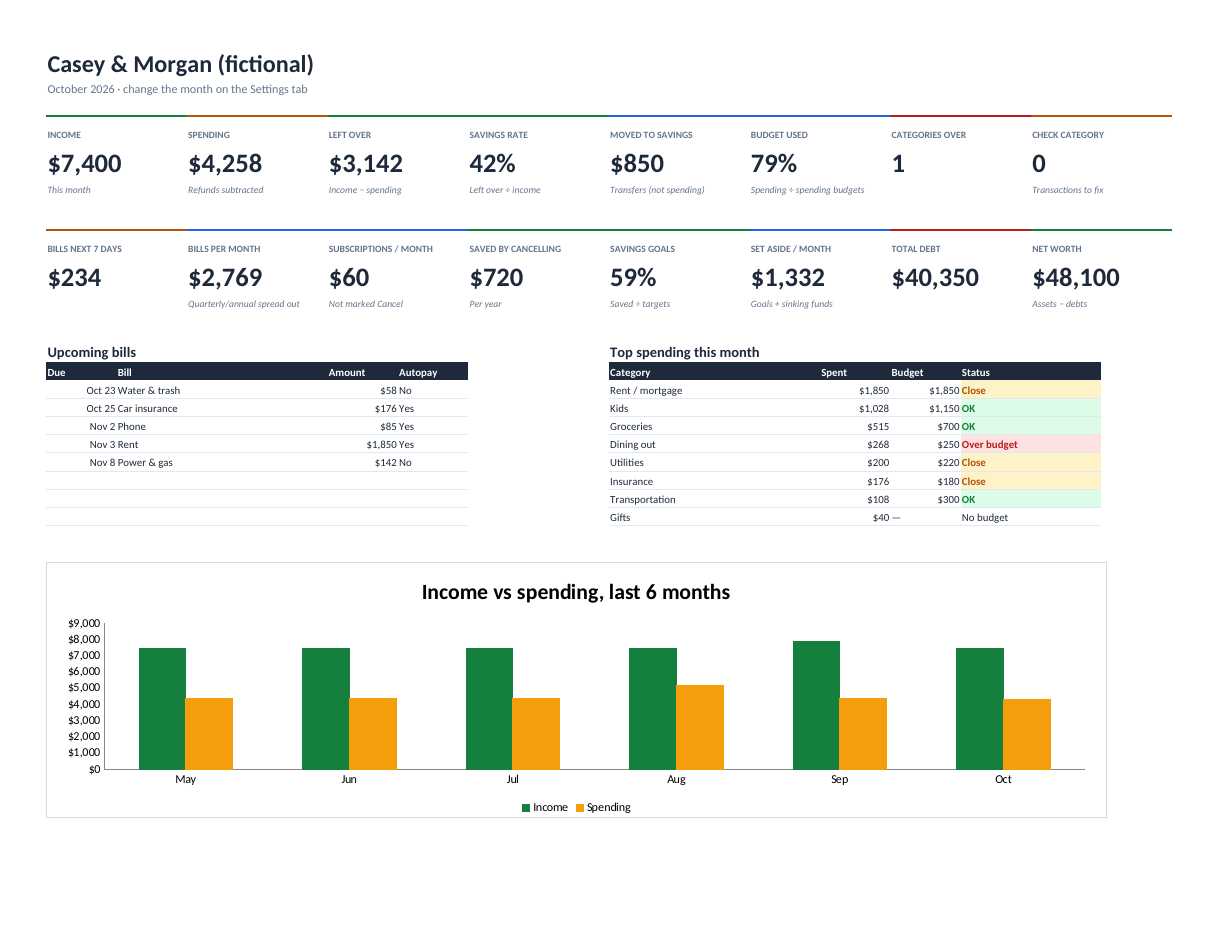Click the Utilities spent amount $200
Screen dimensions: 1210x935
[878, 463]
